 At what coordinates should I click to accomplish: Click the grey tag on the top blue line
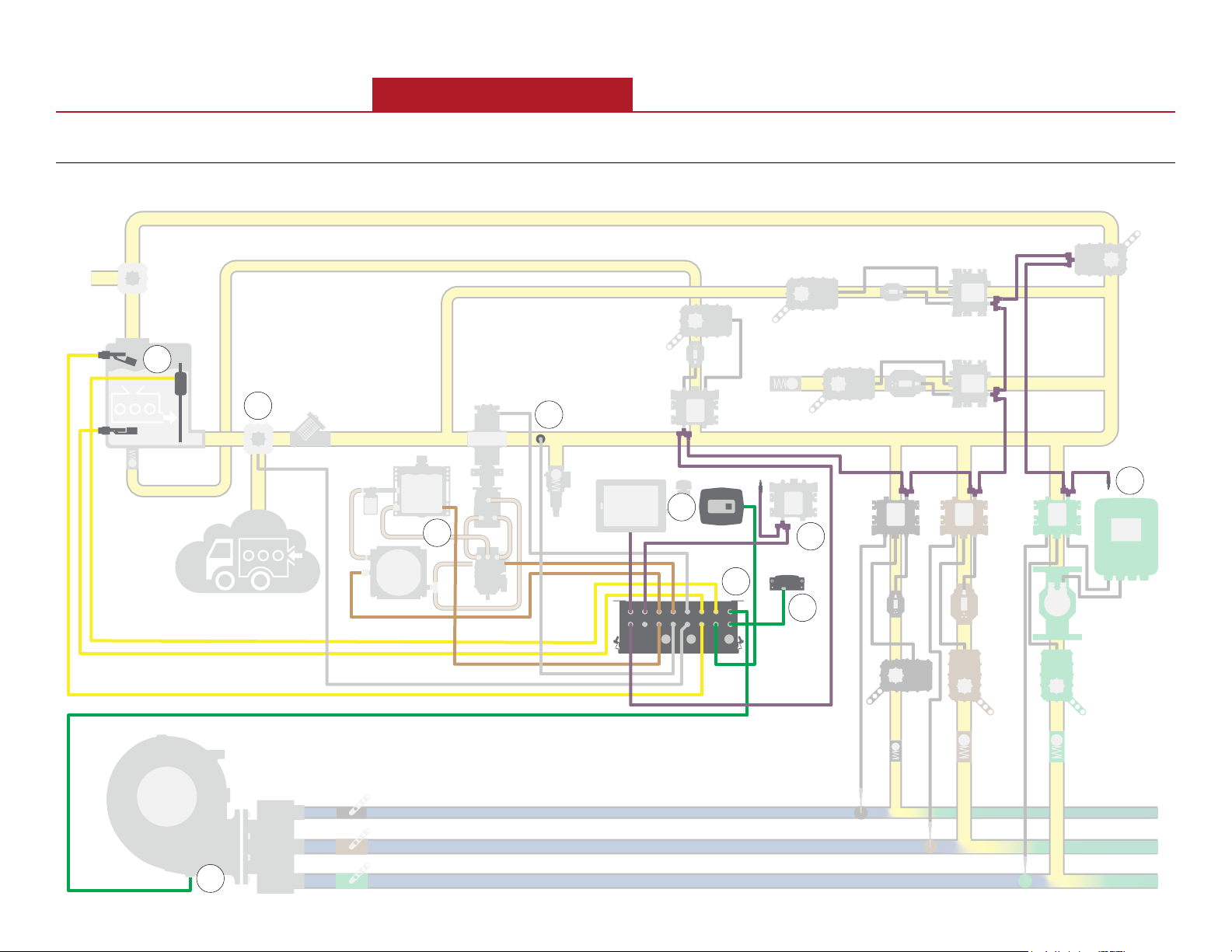(x=352, y=812)
